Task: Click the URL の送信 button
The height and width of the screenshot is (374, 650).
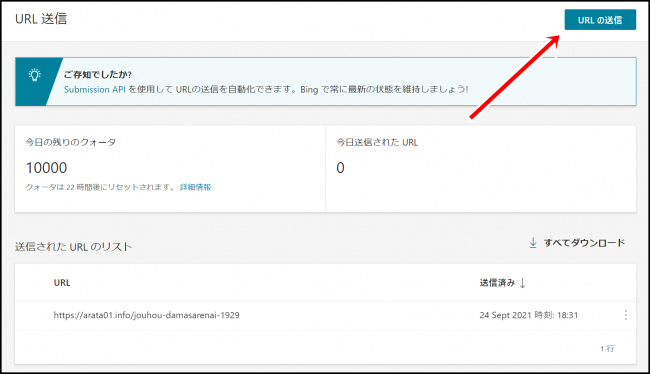Action: pos(600,20)
